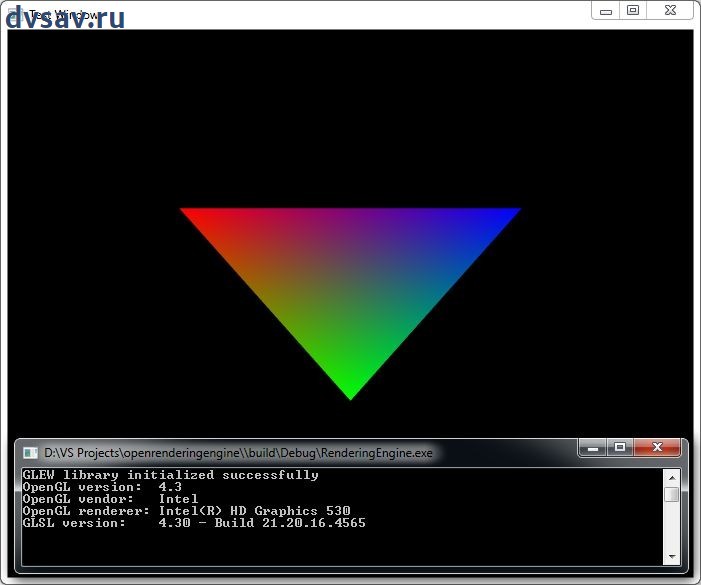Click the 'GLSL version' console output line
Viewport: 701px width, 585px height.
(194, 523)
